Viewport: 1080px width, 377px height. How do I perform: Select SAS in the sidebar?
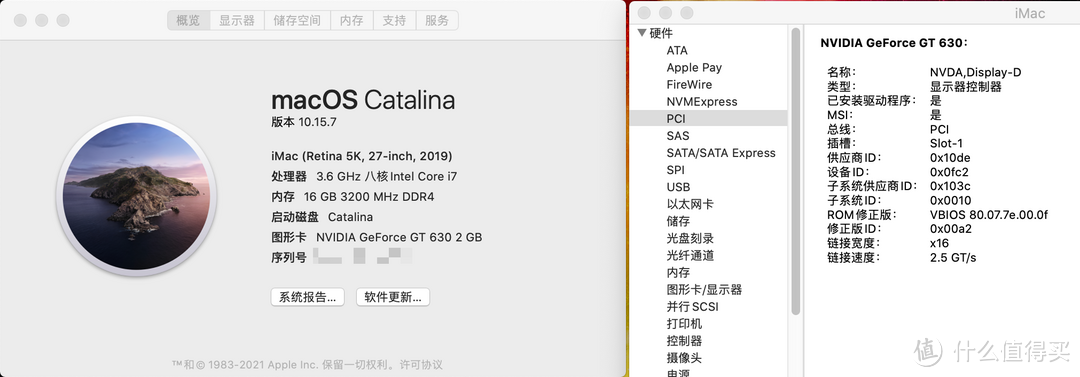point(678,136)
